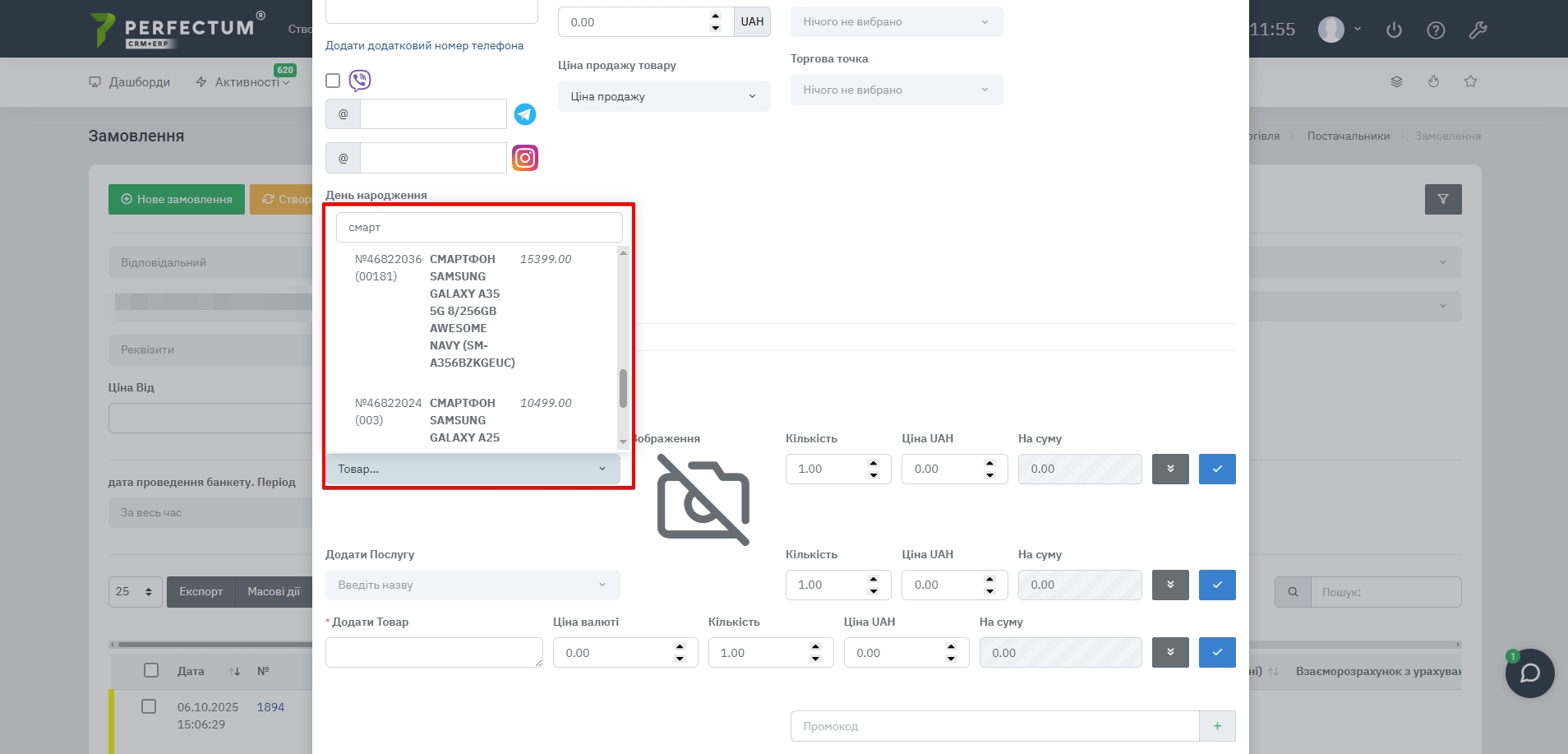
Task: Tick the Viber checkbox
Action: point(333,81)
